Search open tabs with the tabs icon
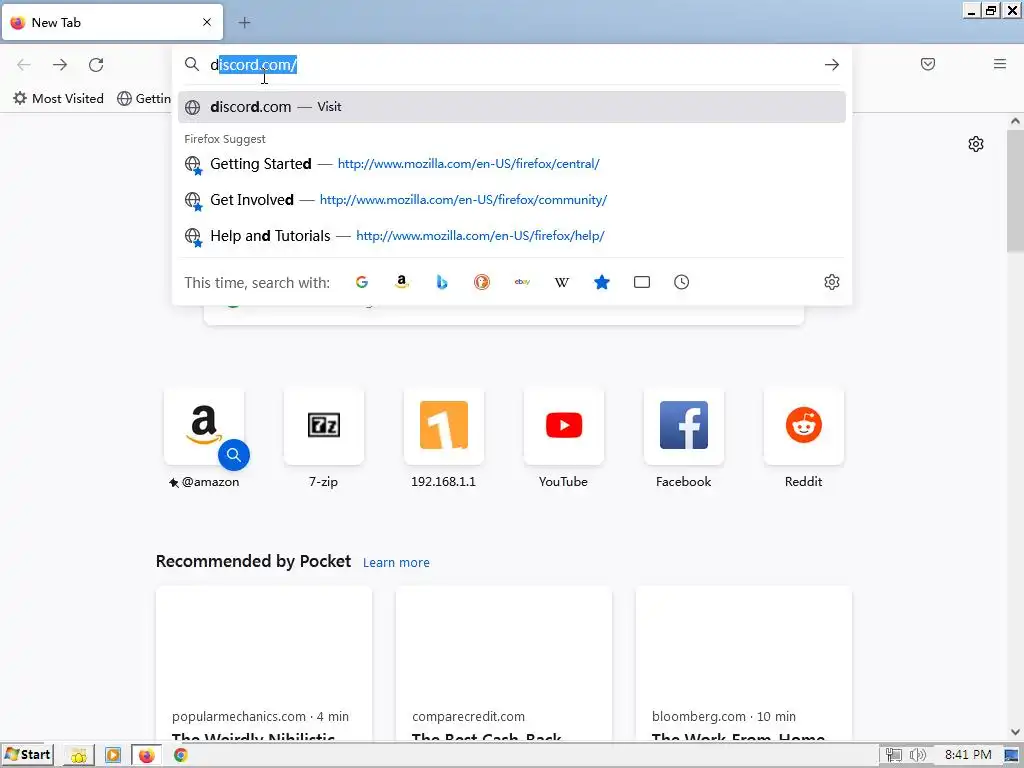Image resolution: width=1024 pixels, height=768 pixels. pyautogui.click(x=642, y=282)
